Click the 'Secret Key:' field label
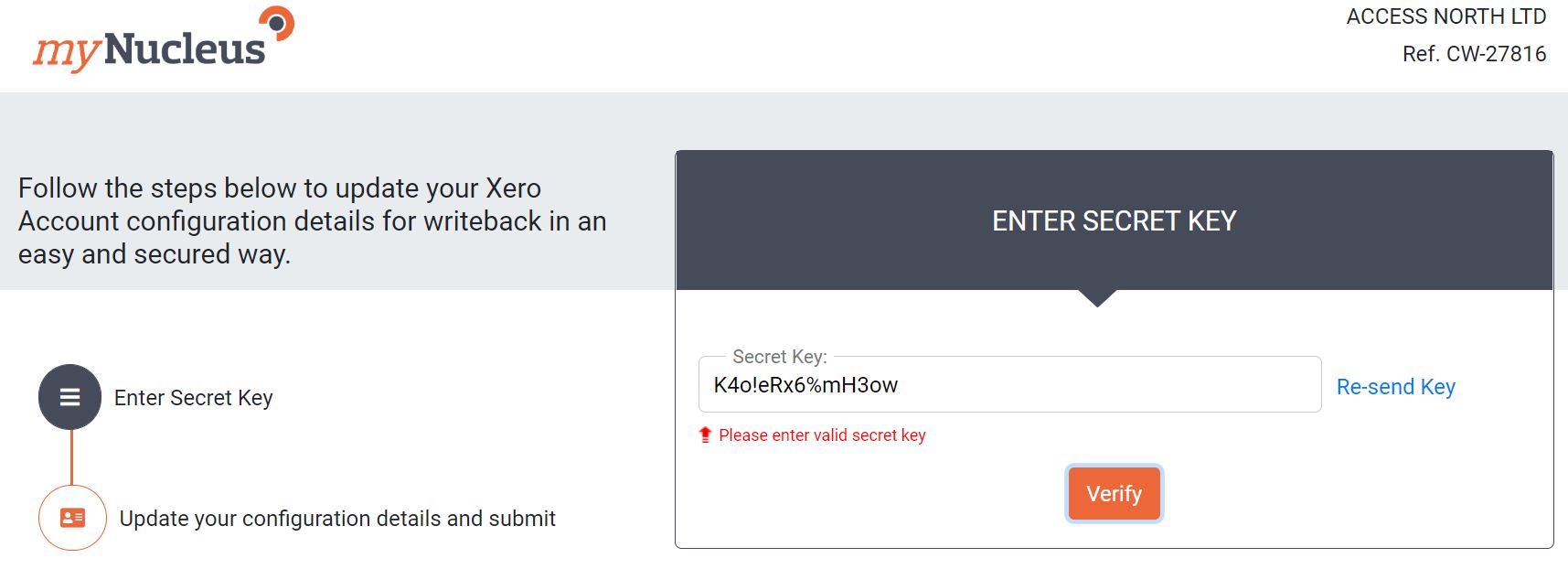Image resolution: width=1568 pixels, height=569 pixels. (779, 357)
